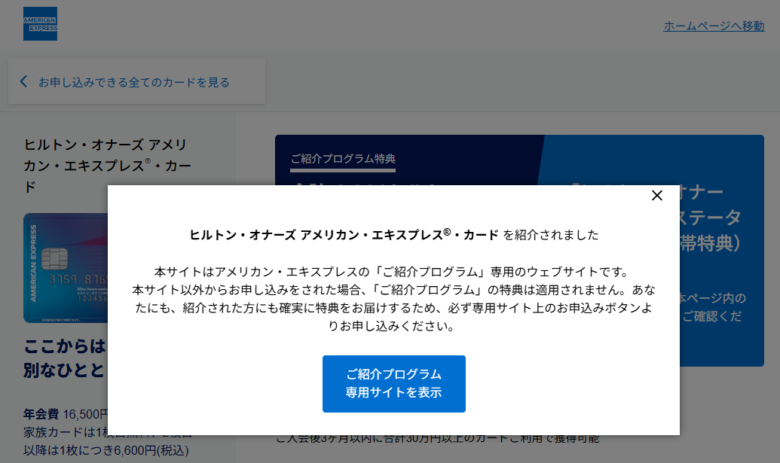Click bold card name in dialog heading
780x463 pixels.
[x=344, y=235]
